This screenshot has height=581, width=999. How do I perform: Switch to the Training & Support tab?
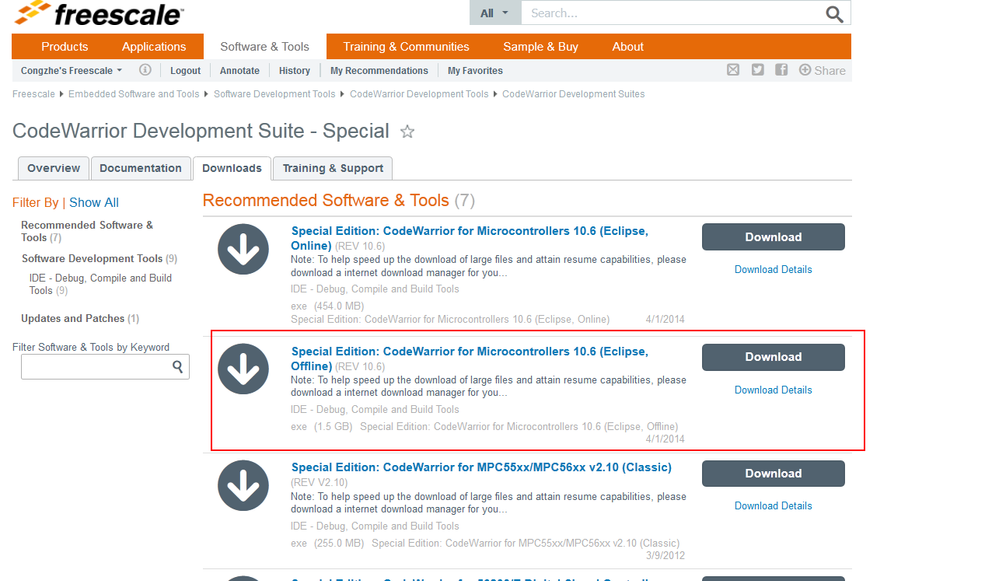point(333,168)
